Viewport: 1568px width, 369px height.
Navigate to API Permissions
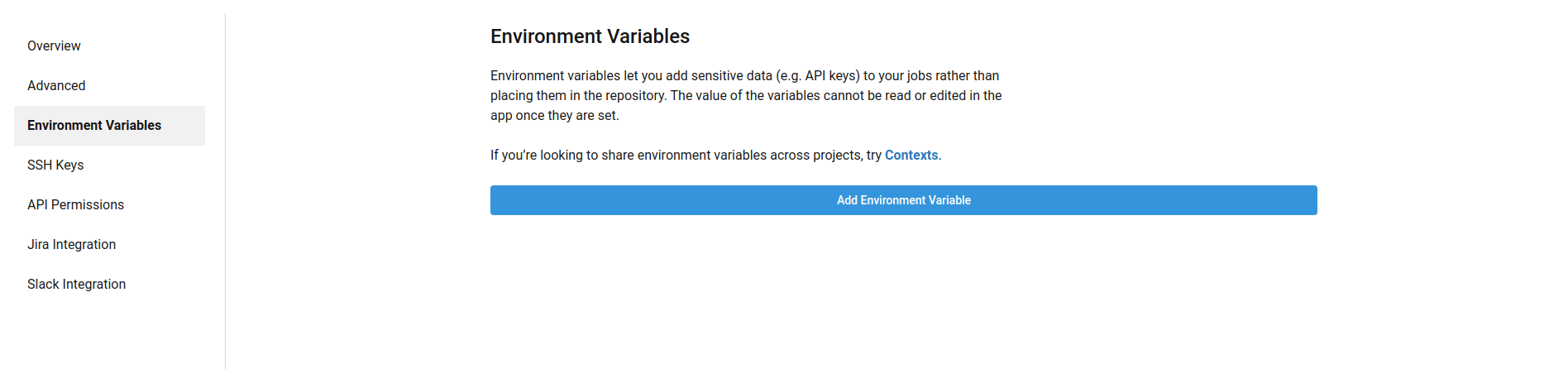point(75,205)
